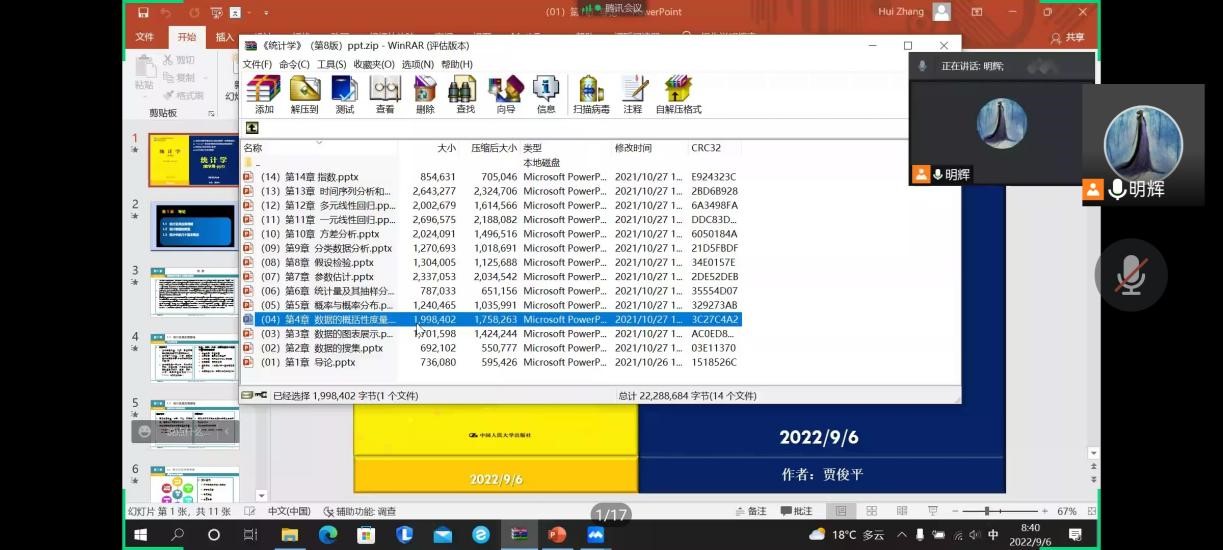Image resolution: width=1223 pixels, height=550 pixels.
Task: Click the 扫描病毒 (Virus Scan) icon
Action: (x=591, y=94)
